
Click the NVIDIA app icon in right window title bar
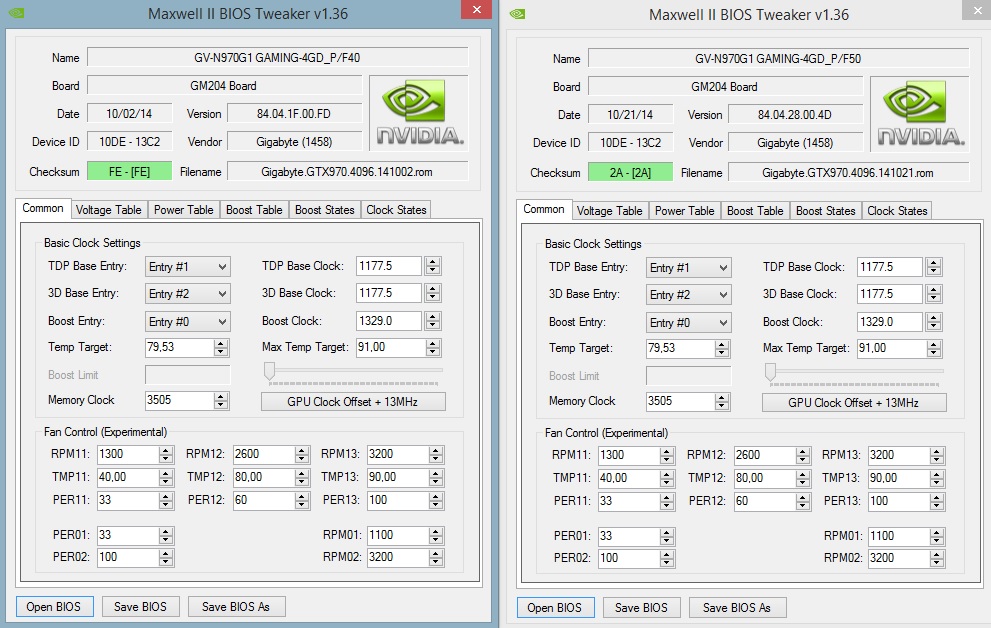(517, 14)
